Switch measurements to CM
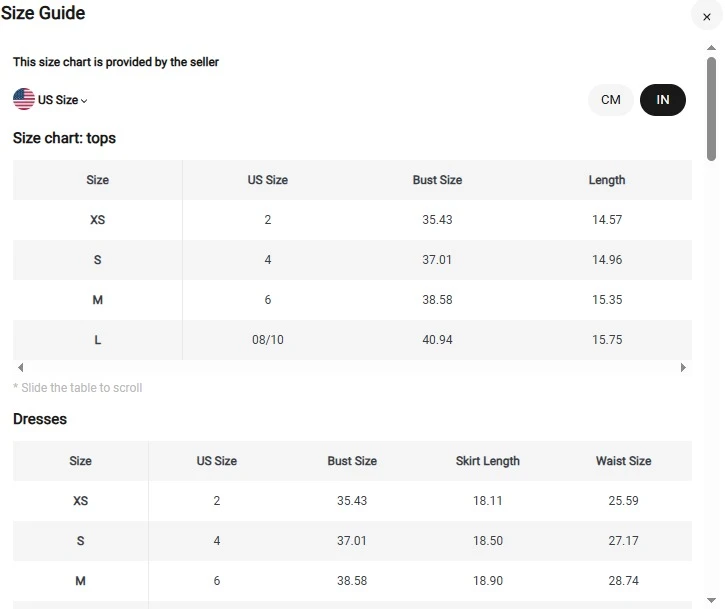Image resolution: width=725 pixels, height=609 pixels. [610, 100]
